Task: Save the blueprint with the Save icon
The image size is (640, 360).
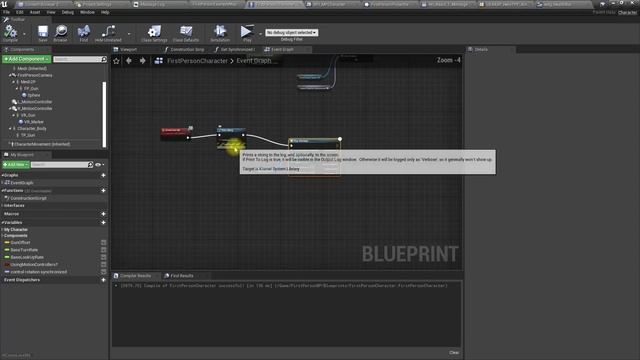Action: tap(42, 31)
